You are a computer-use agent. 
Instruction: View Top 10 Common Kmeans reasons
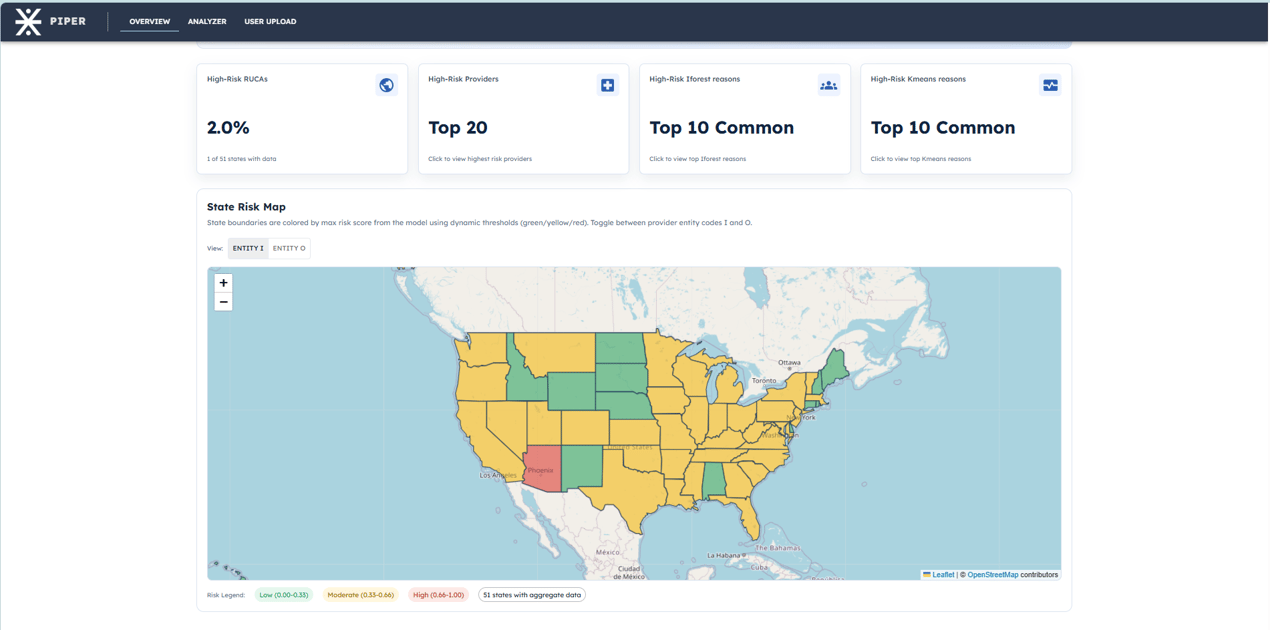click(942, 128)
